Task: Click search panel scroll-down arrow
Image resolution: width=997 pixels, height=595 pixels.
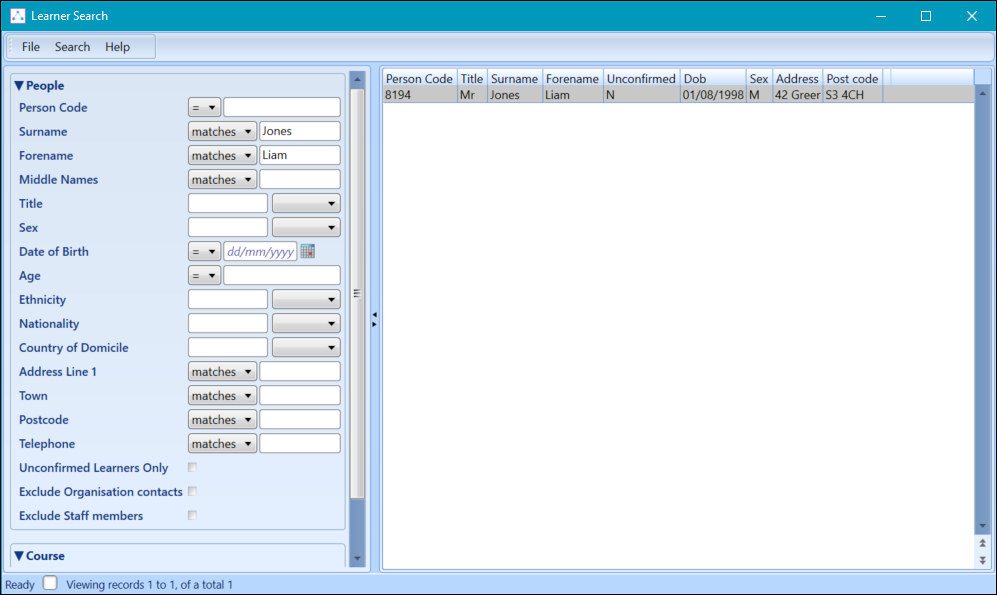Action: [357, 559]
